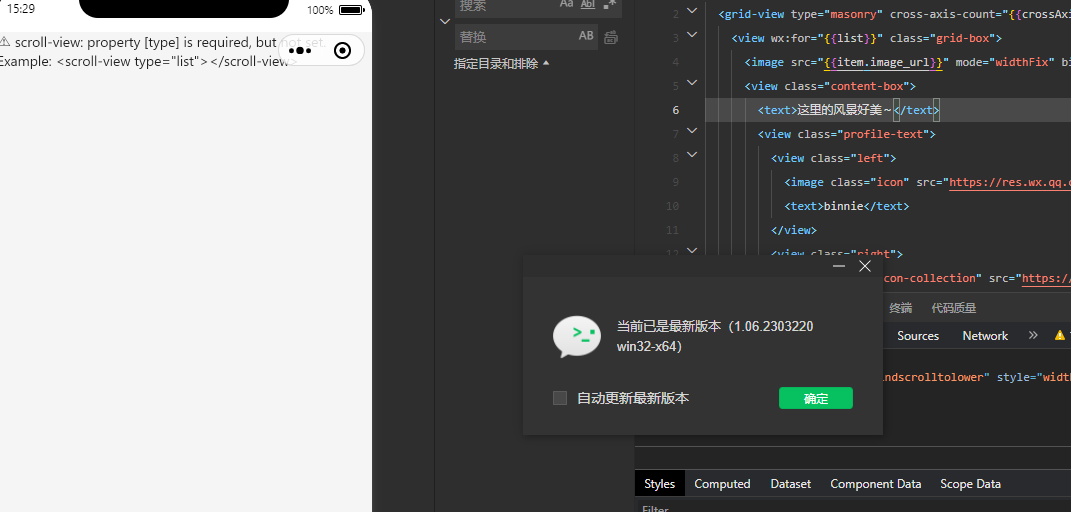Click the Replace All icon
This screenshot has width=1071, height=512.
pos(611,37)
